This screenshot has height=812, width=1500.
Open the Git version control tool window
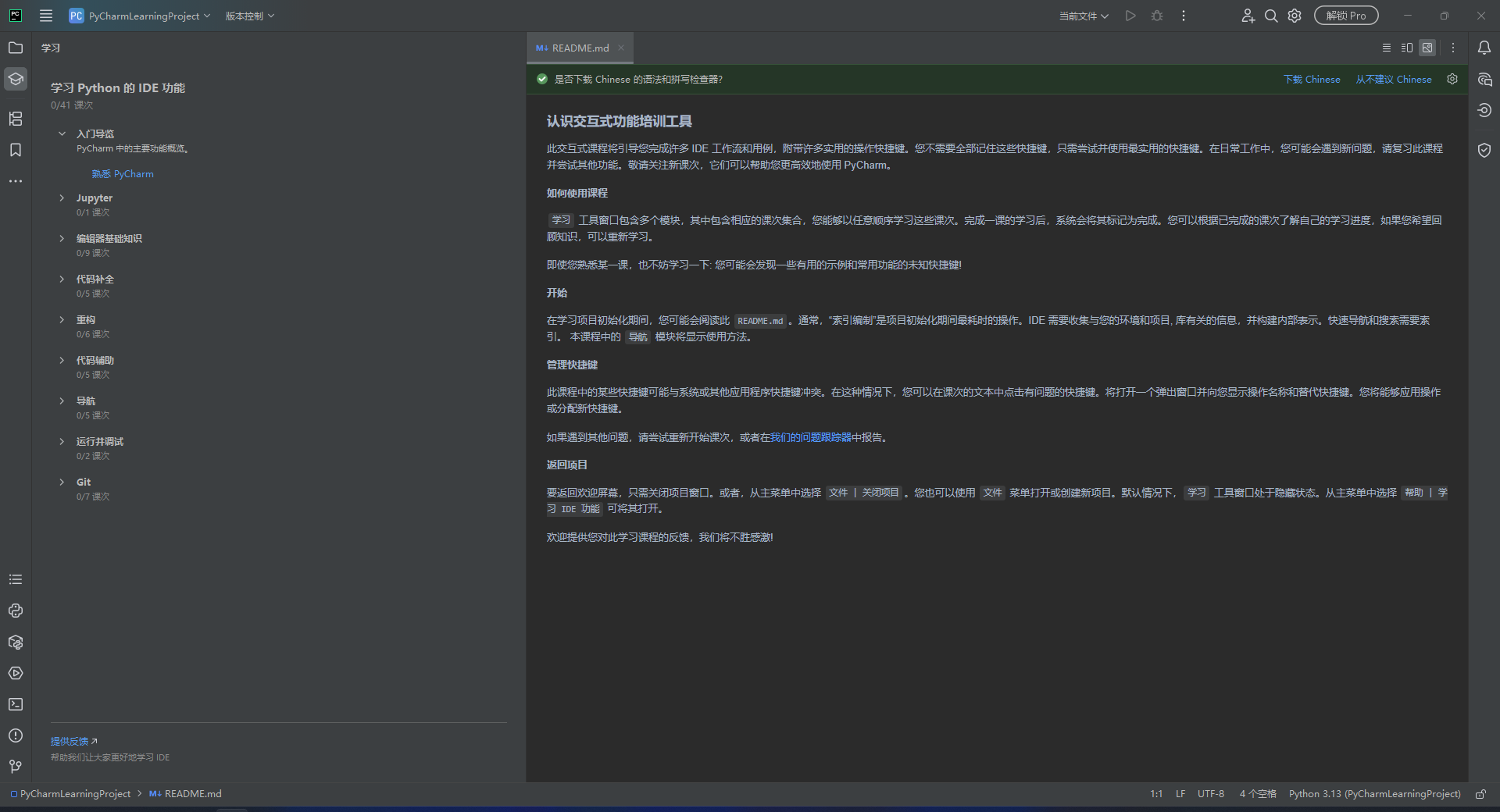(x=16, y=767)
